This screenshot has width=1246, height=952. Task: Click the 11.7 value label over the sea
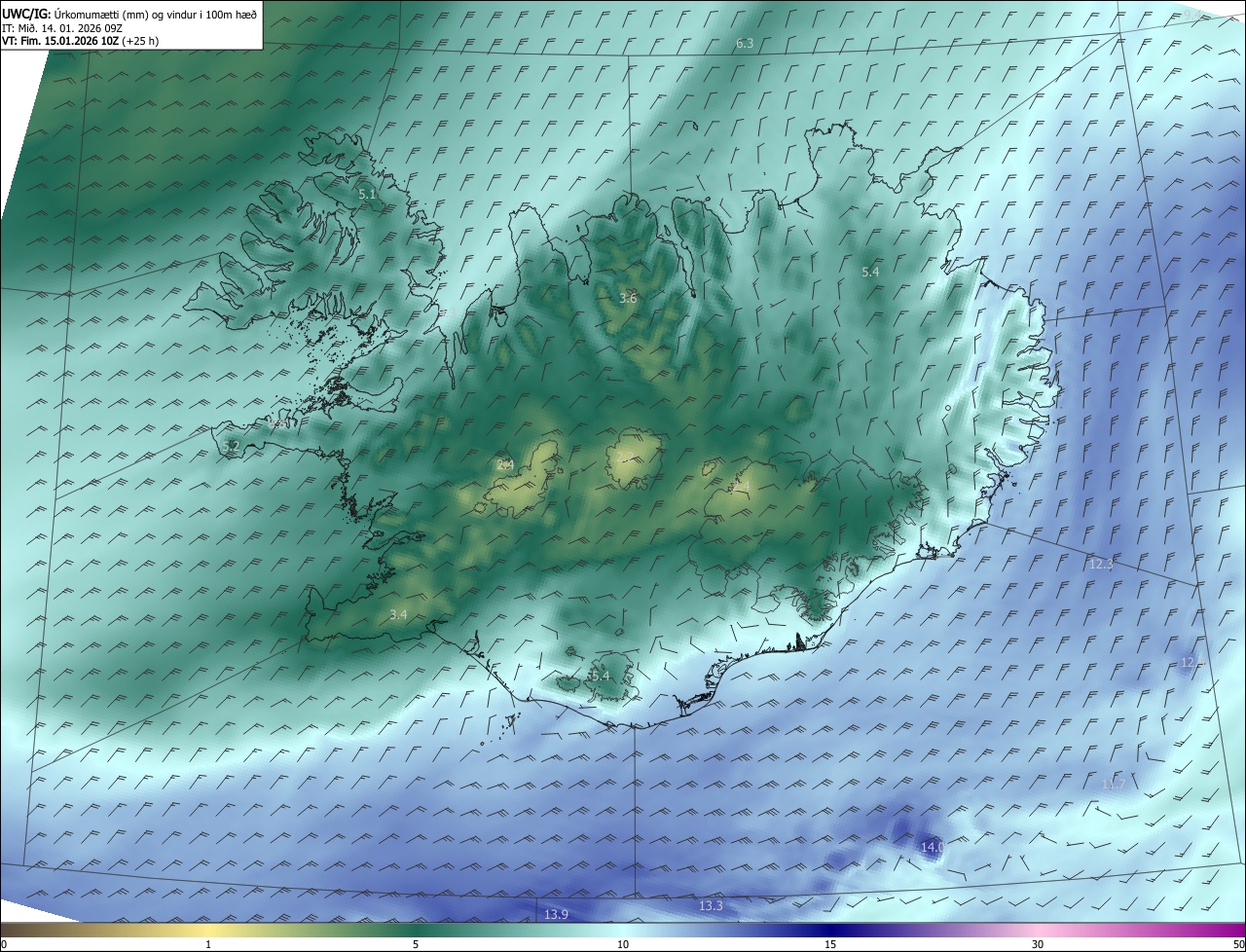coord(1114,785)
